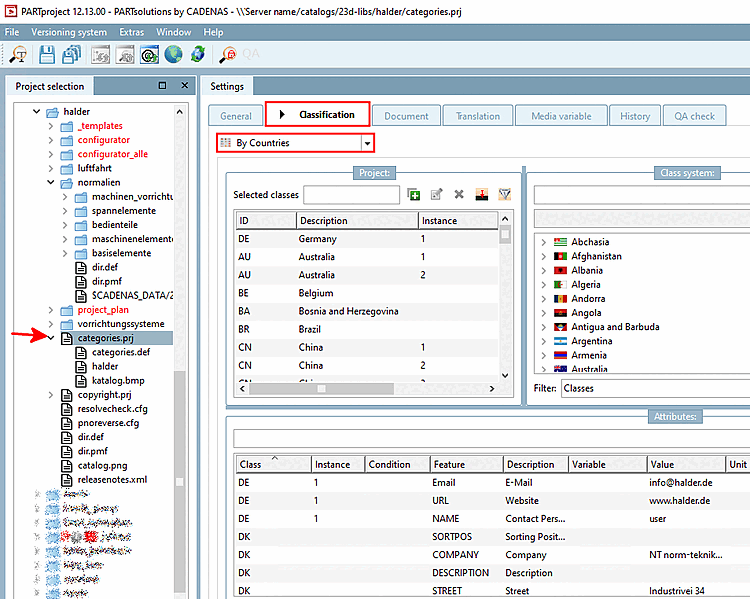The image size is (750, 599).
Task: Select the Bosnia and Herzegovina row
Action: coord(367,311)
